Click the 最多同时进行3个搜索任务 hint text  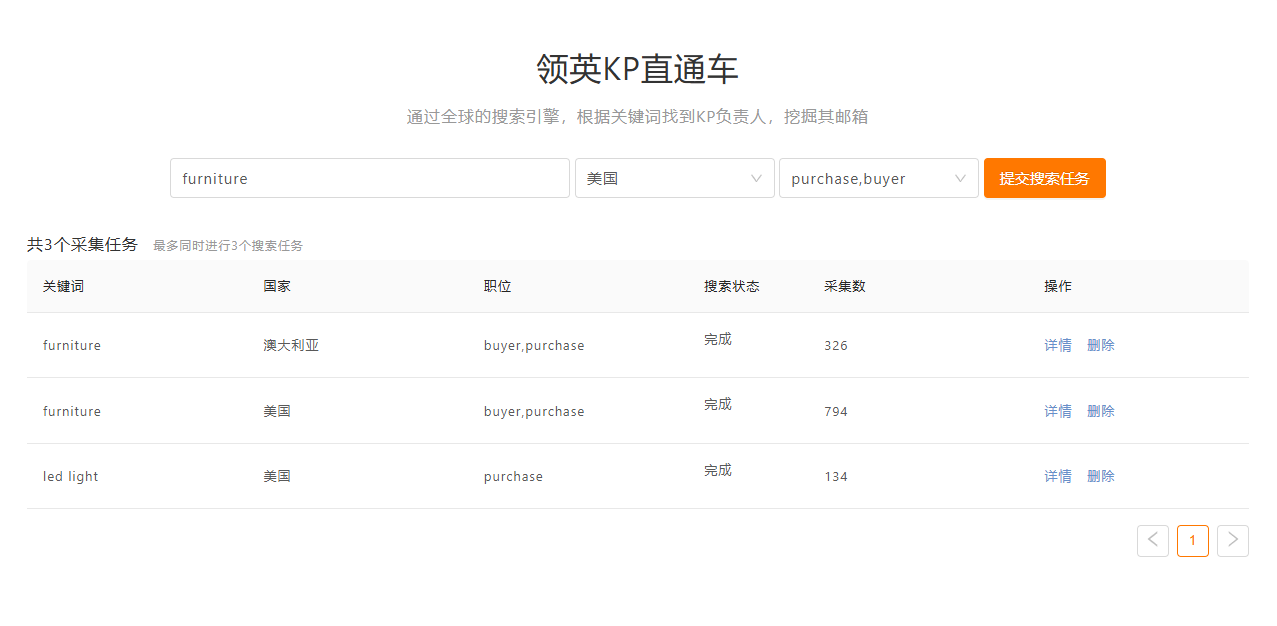tap(228, 245)
